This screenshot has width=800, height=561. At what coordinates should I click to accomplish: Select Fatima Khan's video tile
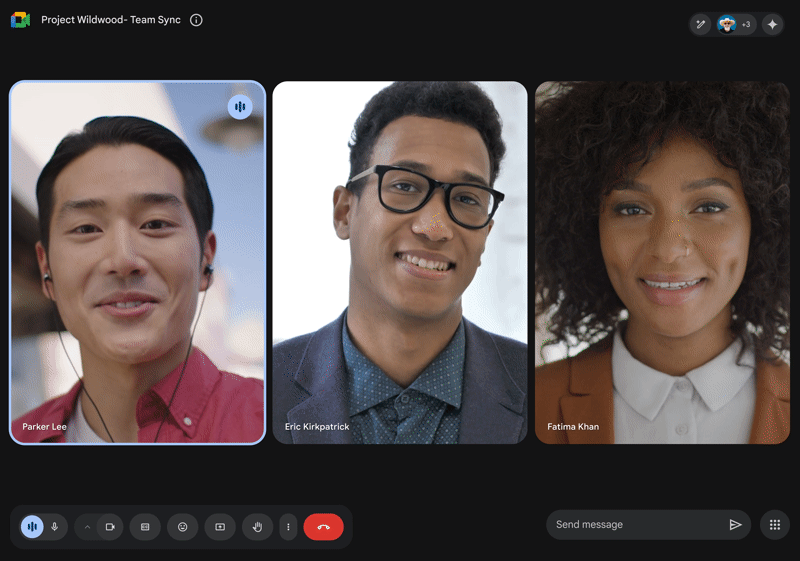[x=662, y=262]
